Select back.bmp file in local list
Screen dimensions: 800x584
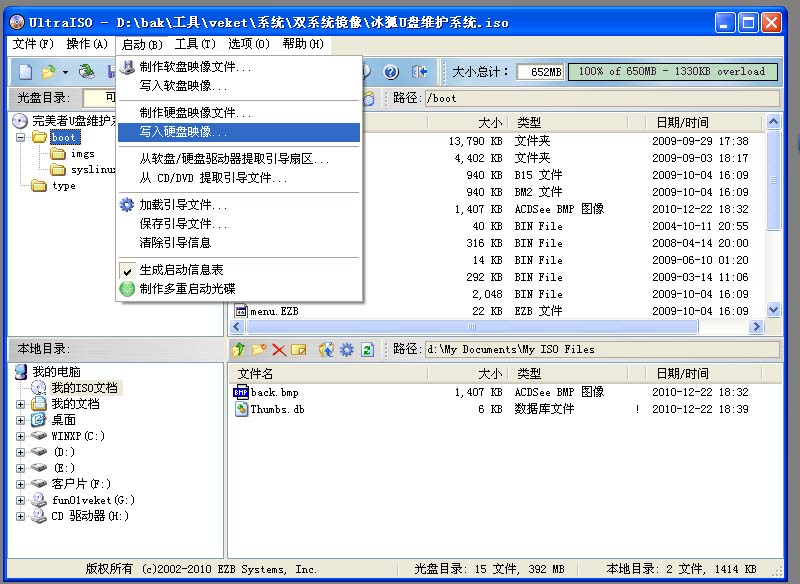274,392
